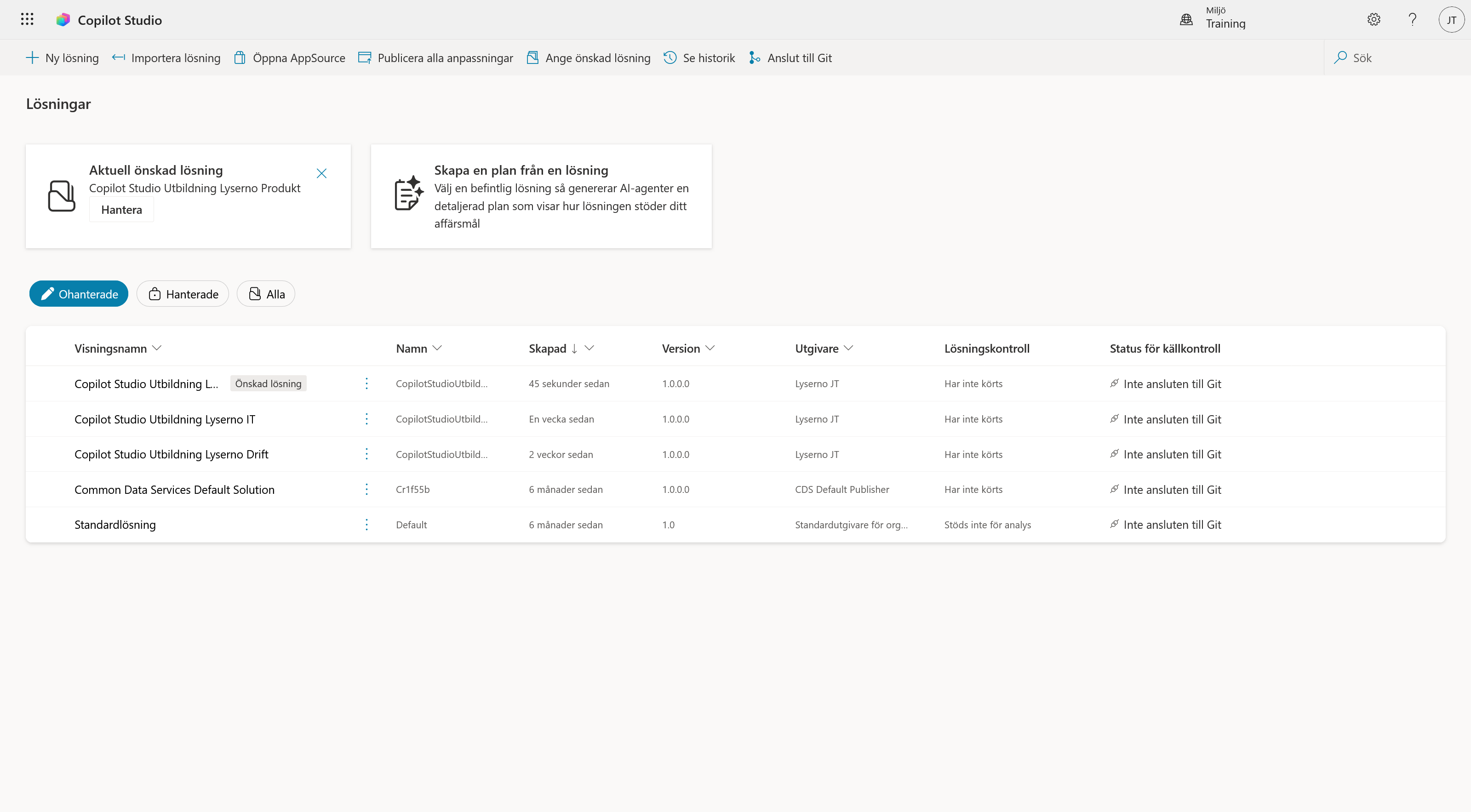Click the Copilot Studio logo icon
Image resolution: width=1471 pixels, height=812 pixels.
tap(63, 20)
